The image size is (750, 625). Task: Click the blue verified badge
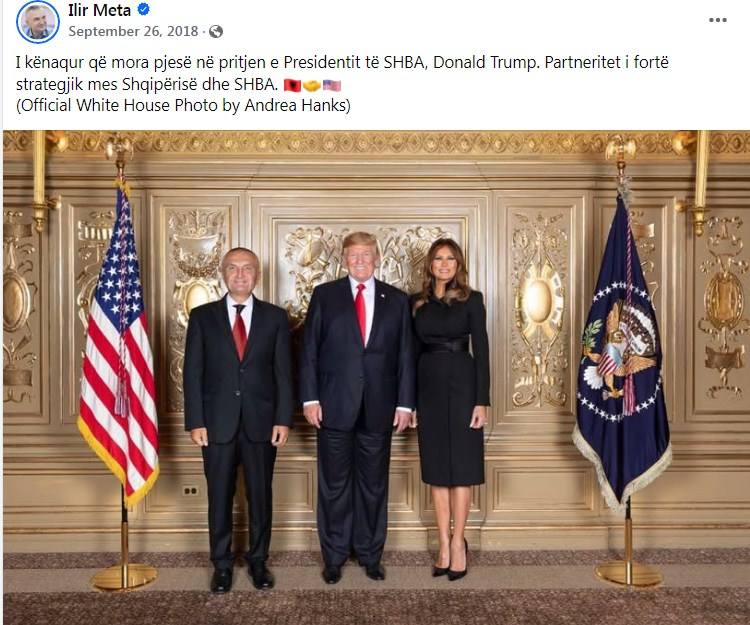[143, 9]
